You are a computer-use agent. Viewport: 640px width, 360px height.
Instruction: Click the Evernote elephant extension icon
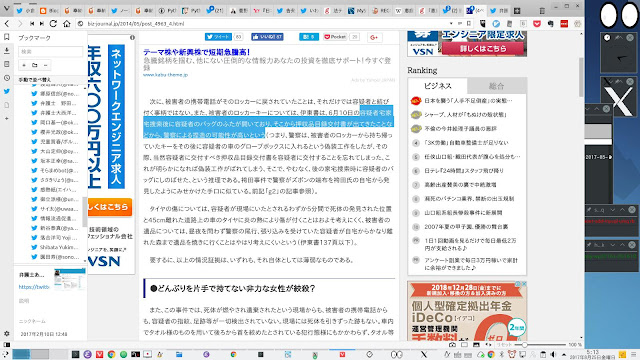coord(550,24)
